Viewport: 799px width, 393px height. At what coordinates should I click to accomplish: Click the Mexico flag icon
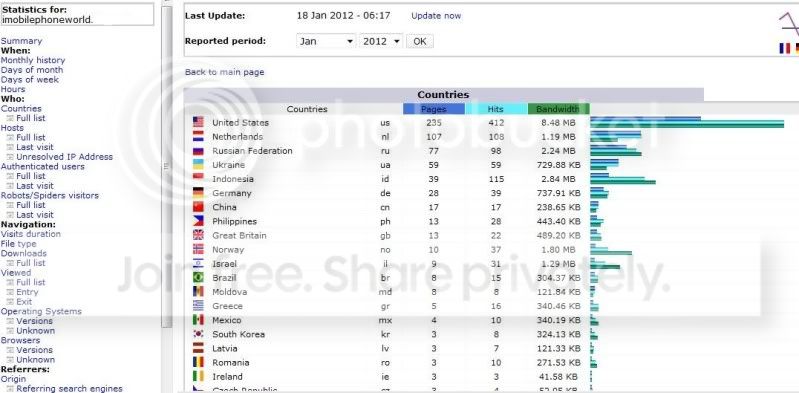(198, 320)
